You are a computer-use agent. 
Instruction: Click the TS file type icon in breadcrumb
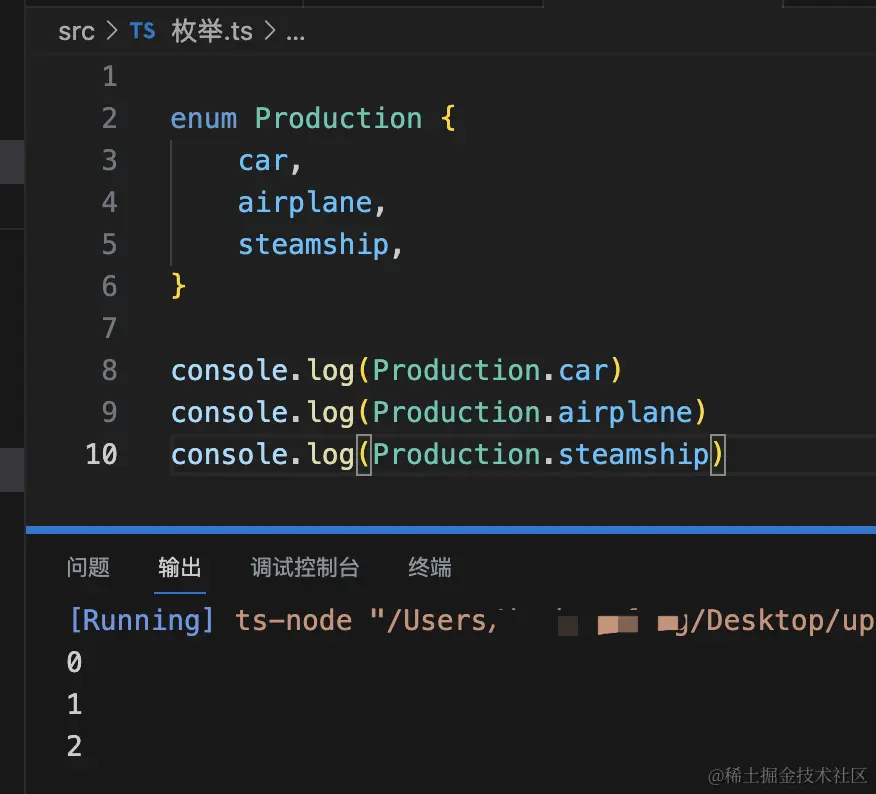142,31
